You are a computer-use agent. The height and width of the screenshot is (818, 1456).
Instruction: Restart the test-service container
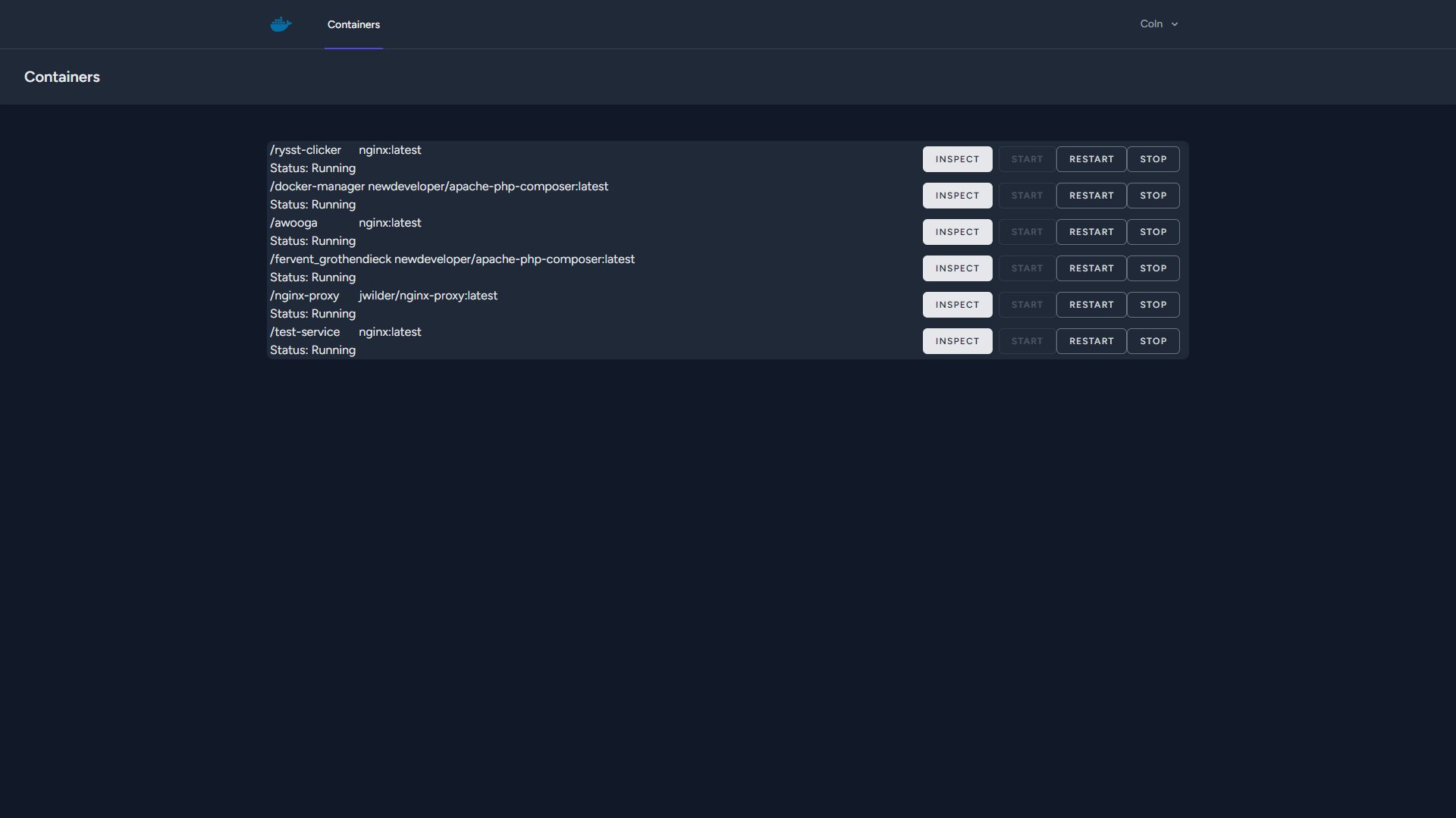pyautogui.click(x=1091, y=341)
